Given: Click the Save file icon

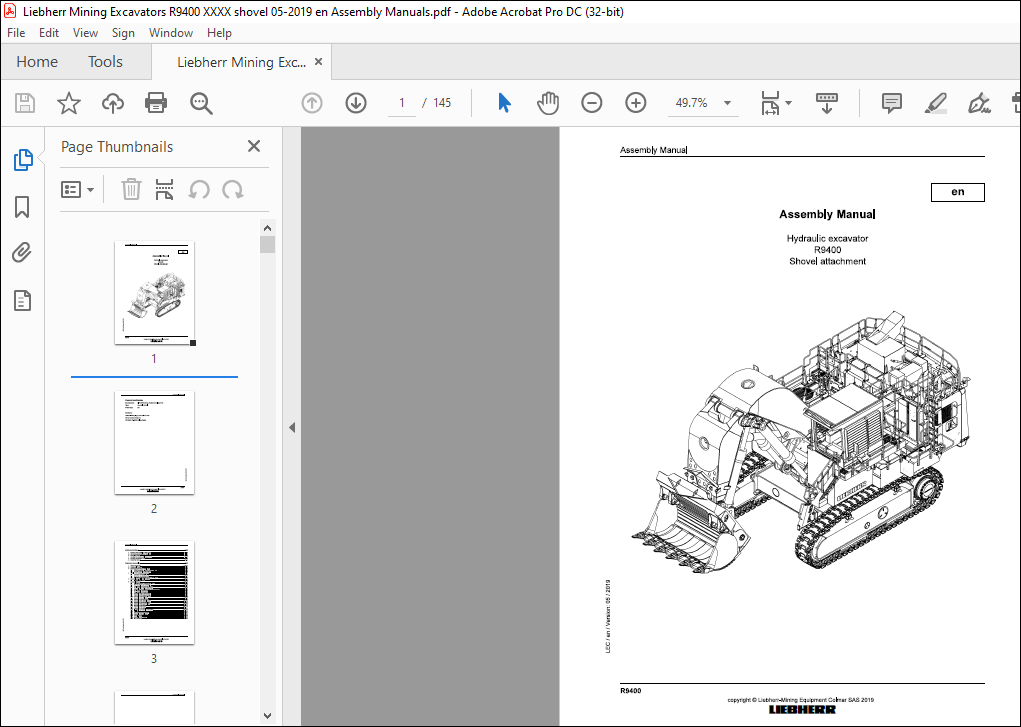Looking at the screenshot, I should coord(25,103).
